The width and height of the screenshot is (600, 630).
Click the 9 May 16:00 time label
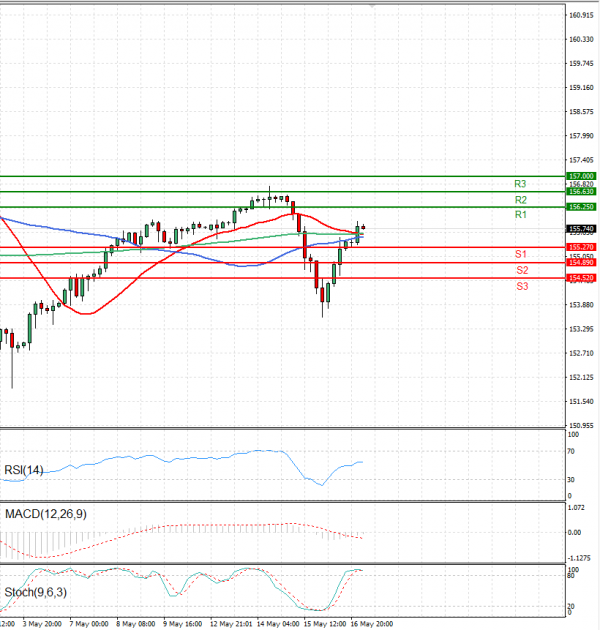pos(182,624)
